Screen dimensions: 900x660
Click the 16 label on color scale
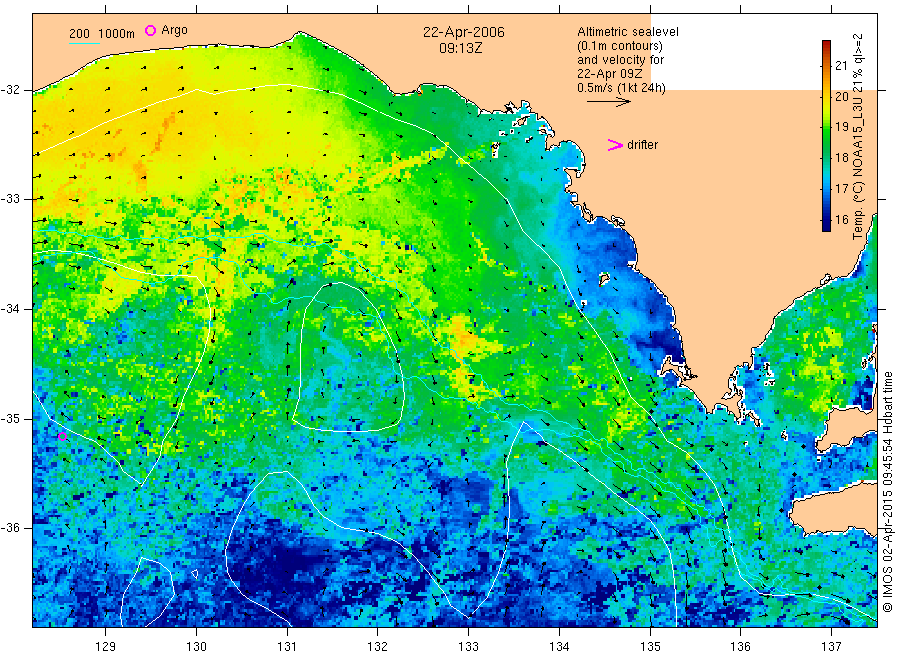point(841,219)
